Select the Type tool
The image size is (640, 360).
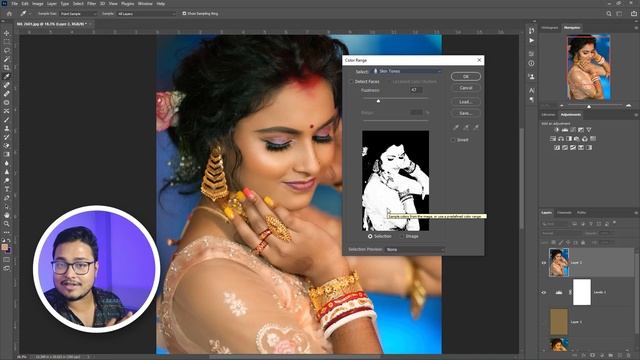point(7,189)
